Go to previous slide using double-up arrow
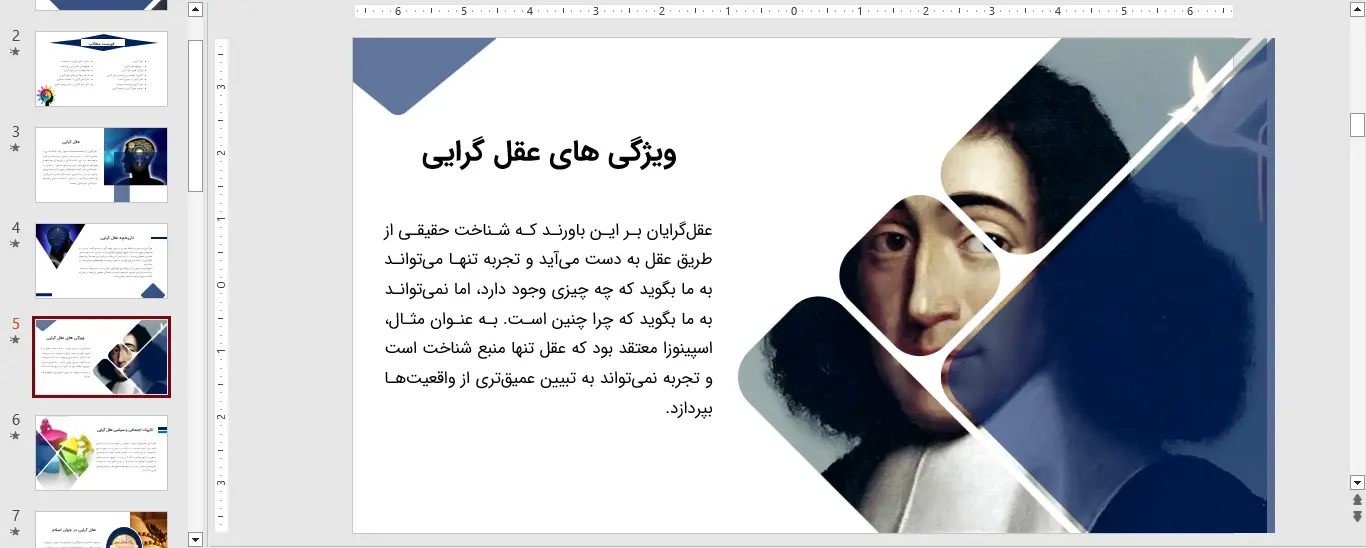Image resolution: width=1366 pixels, height=548 pixels. tap(1357, 500)
